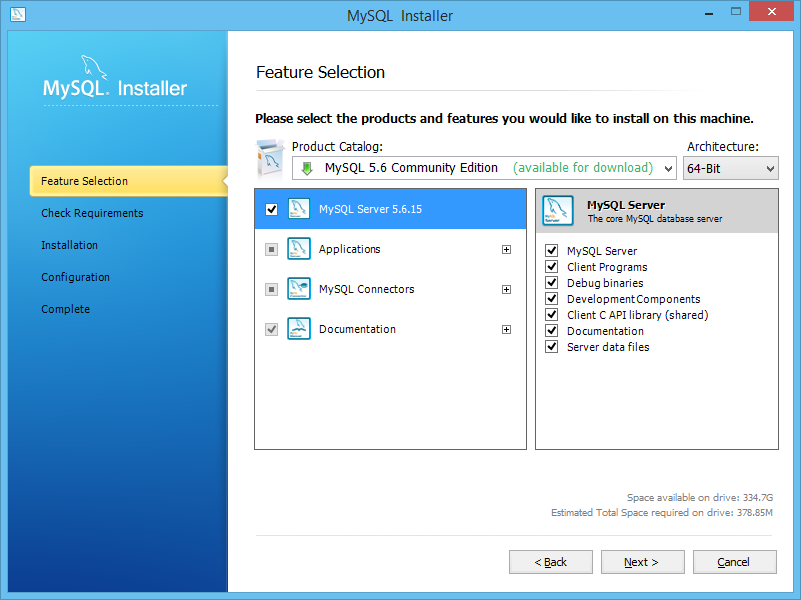Open the Product Catalog dropdown
Viewport: 801px width, 600px height.
pos(484,168)
